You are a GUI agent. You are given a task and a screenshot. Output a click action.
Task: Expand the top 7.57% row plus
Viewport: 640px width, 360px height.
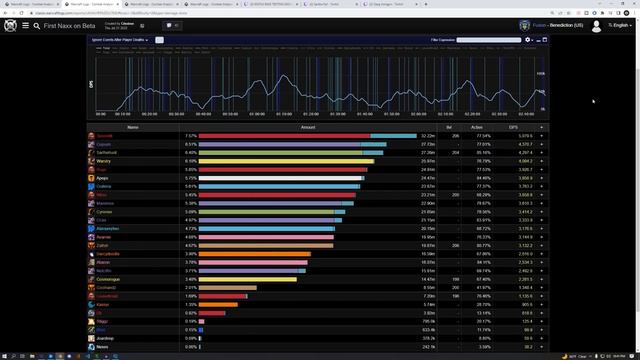coord(542,136)
